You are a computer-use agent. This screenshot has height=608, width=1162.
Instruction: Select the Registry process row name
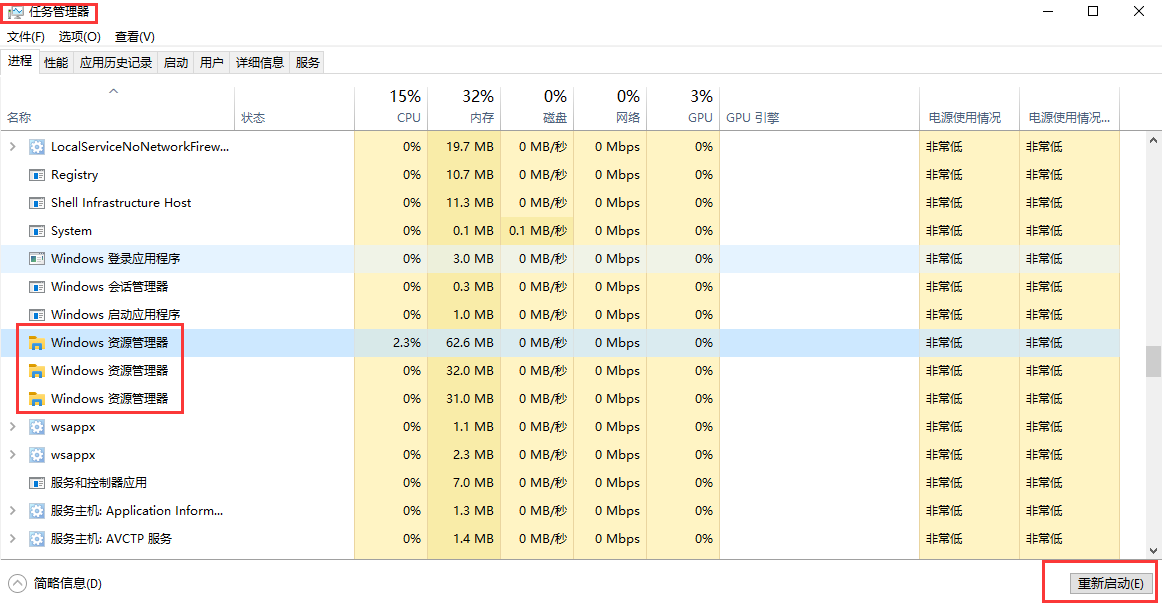coord(74,175)
